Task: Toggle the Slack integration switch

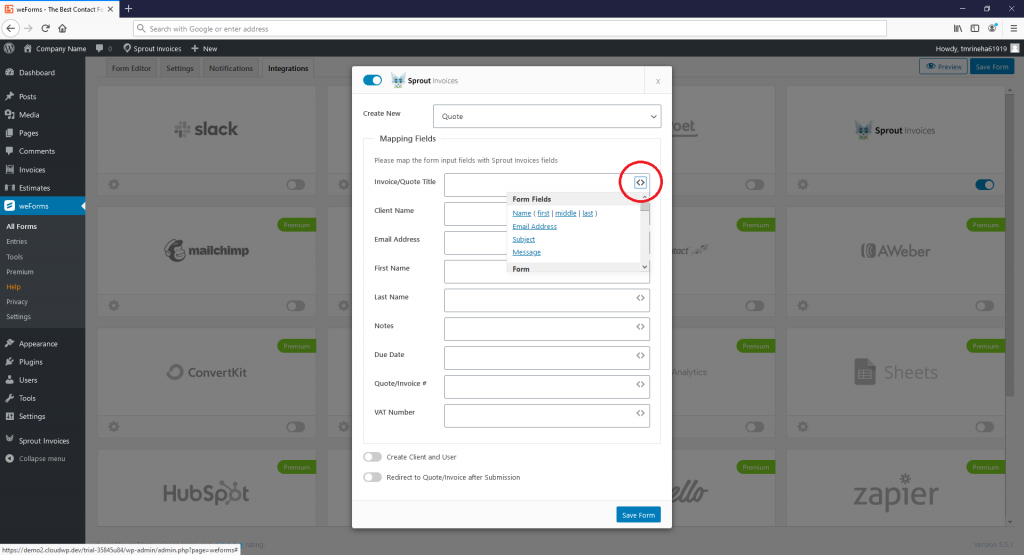Action: [296, 185]
